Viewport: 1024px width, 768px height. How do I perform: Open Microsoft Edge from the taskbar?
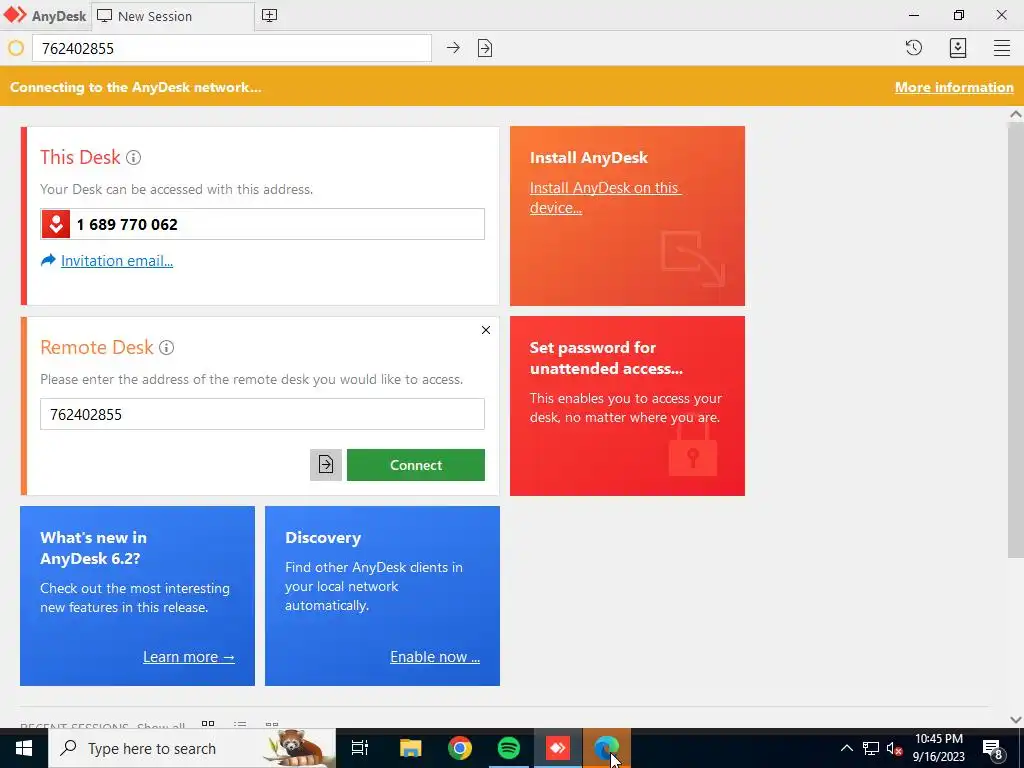click(607, 748)
